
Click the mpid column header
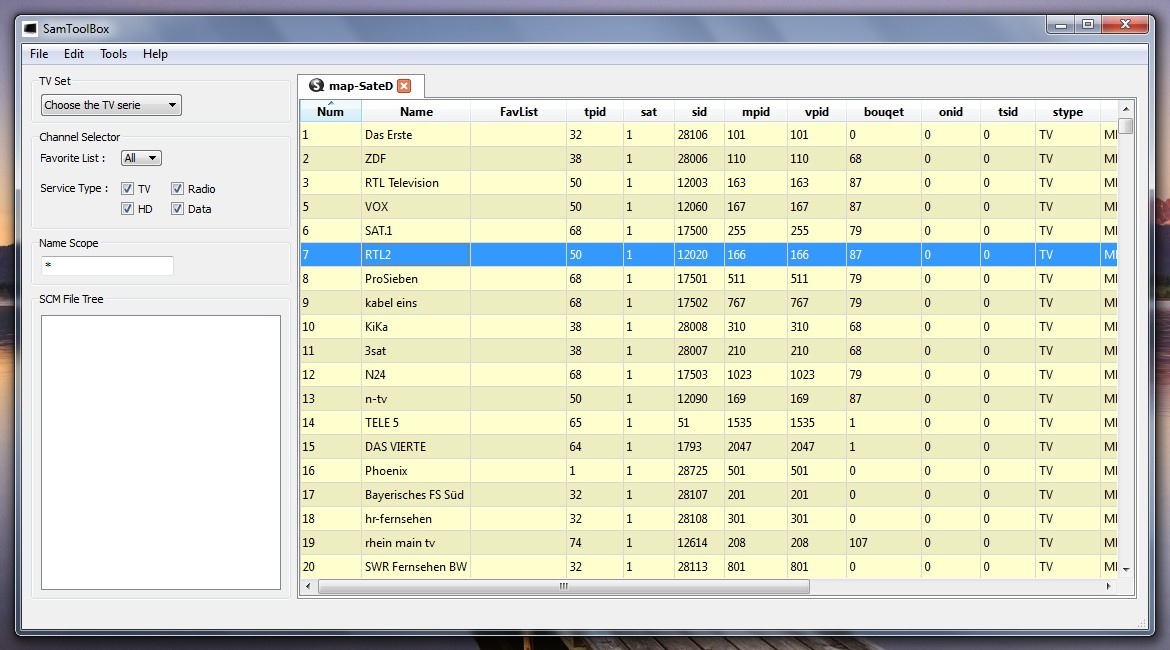click(x=755, y=111)
